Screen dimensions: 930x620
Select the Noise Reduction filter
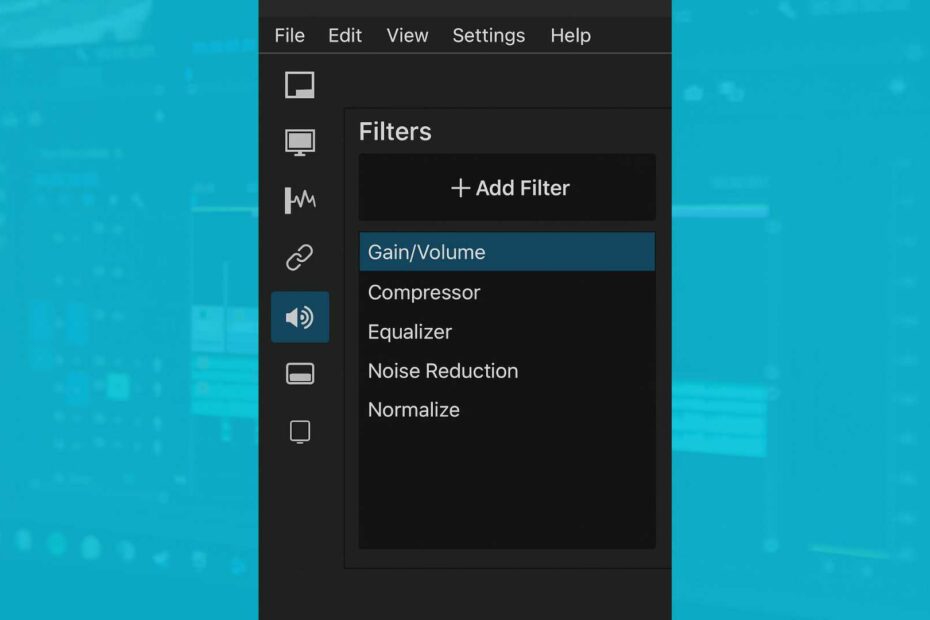coord(507,370)
